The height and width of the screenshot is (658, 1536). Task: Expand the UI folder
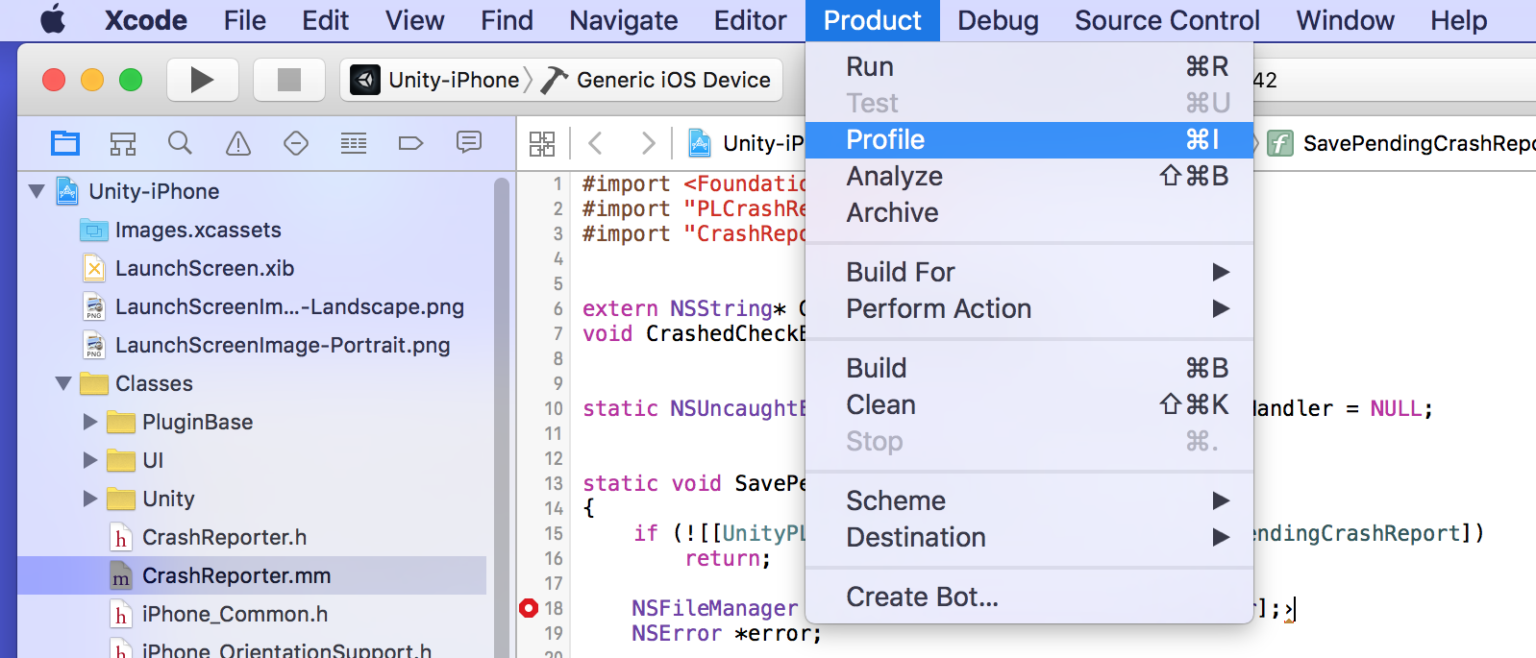(x=91, y=460)
